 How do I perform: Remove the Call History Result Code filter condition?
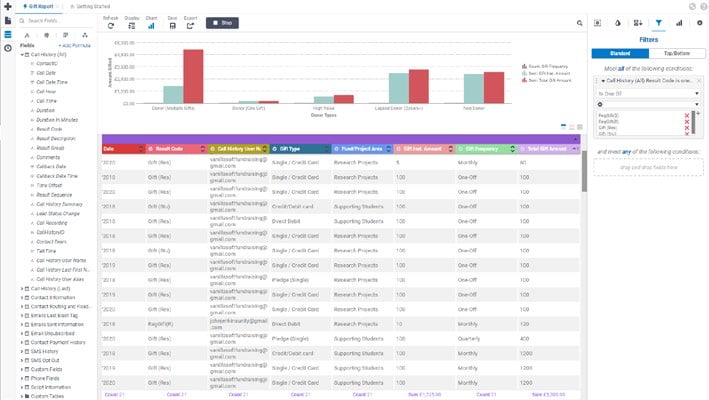[x=699, y=81]
